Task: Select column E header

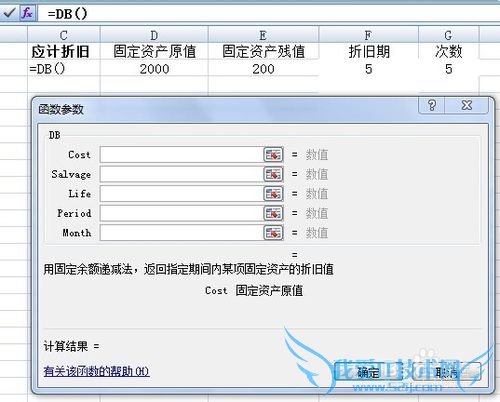Action: pyautogui.click(x=263, y=35)
